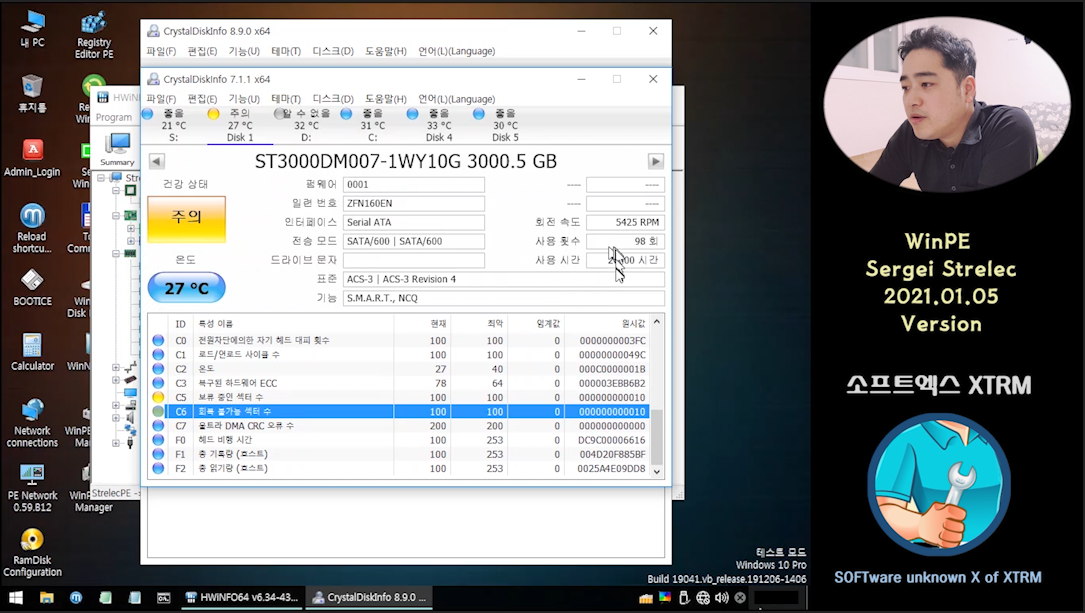Image resolution: width=1085 pixels, height=613 pixels.
Task: Show the next disk with right arrow
Action: [x=655, y=161]
